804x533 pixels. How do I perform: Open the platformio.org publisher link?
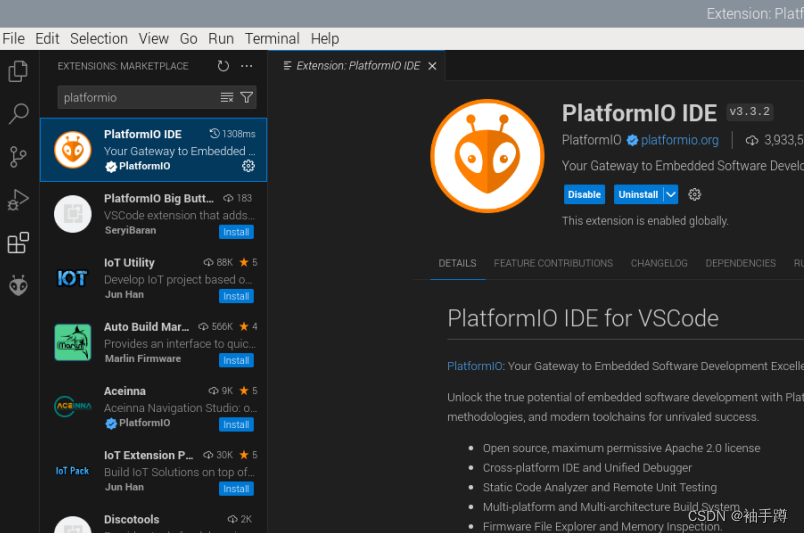click(679, 140)
